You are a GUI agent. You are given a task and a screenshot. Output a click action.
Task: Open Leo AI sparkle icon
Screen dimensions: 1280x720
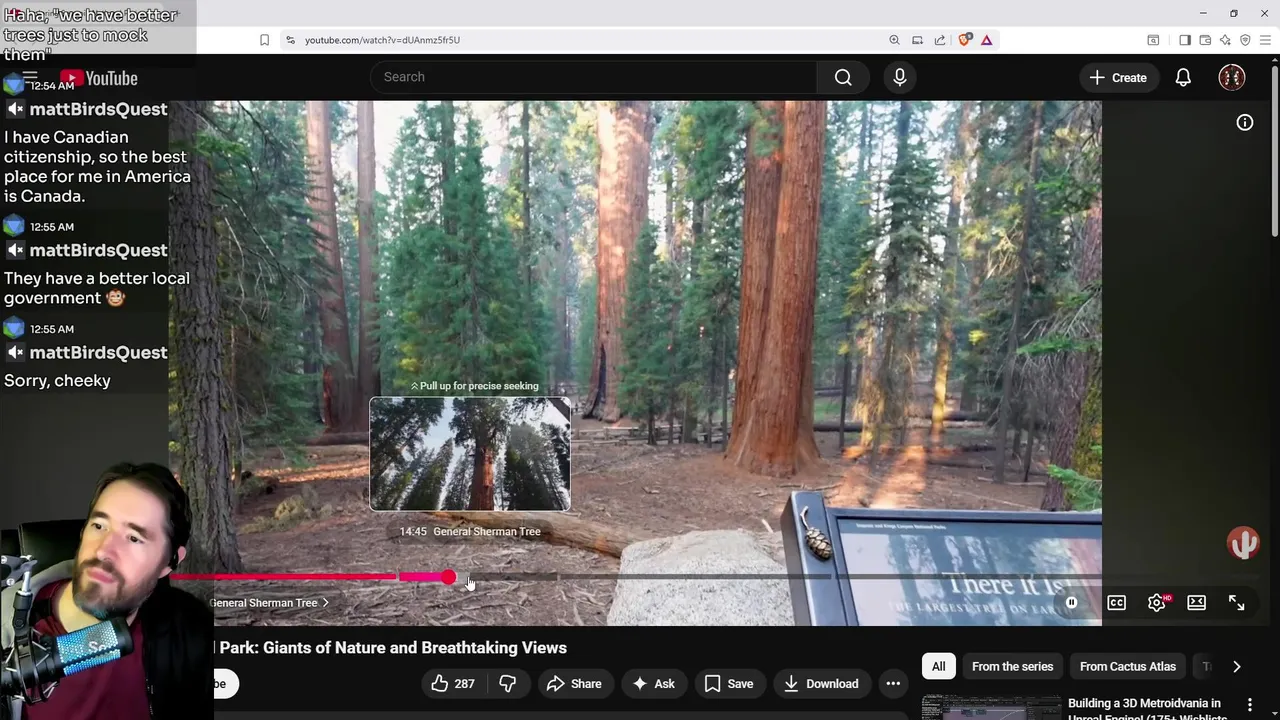click(1225, 40)
